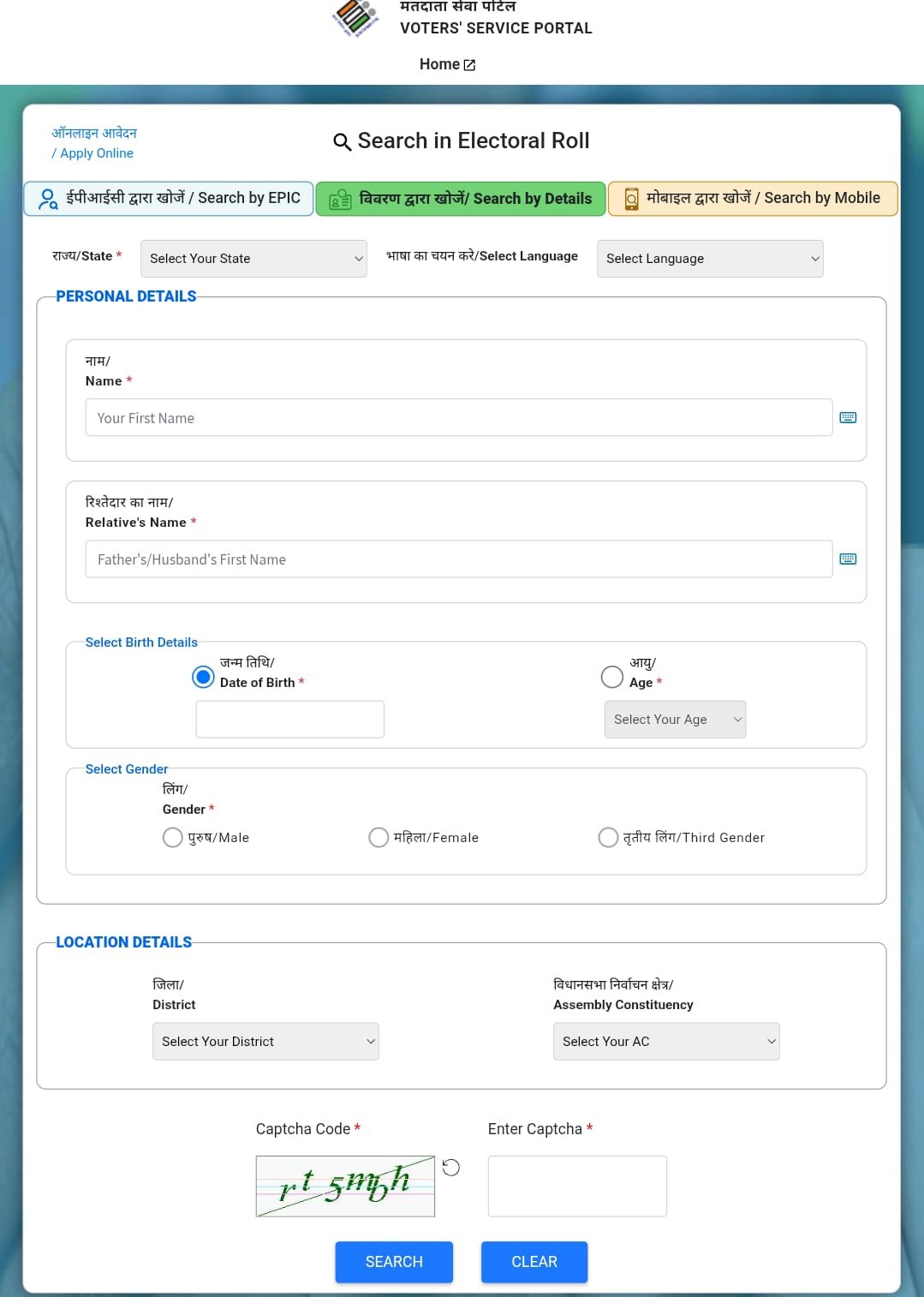Click the ID card icon on Details tab
The height and width of the screenshot is (1297, 924).
pos(340,199)
